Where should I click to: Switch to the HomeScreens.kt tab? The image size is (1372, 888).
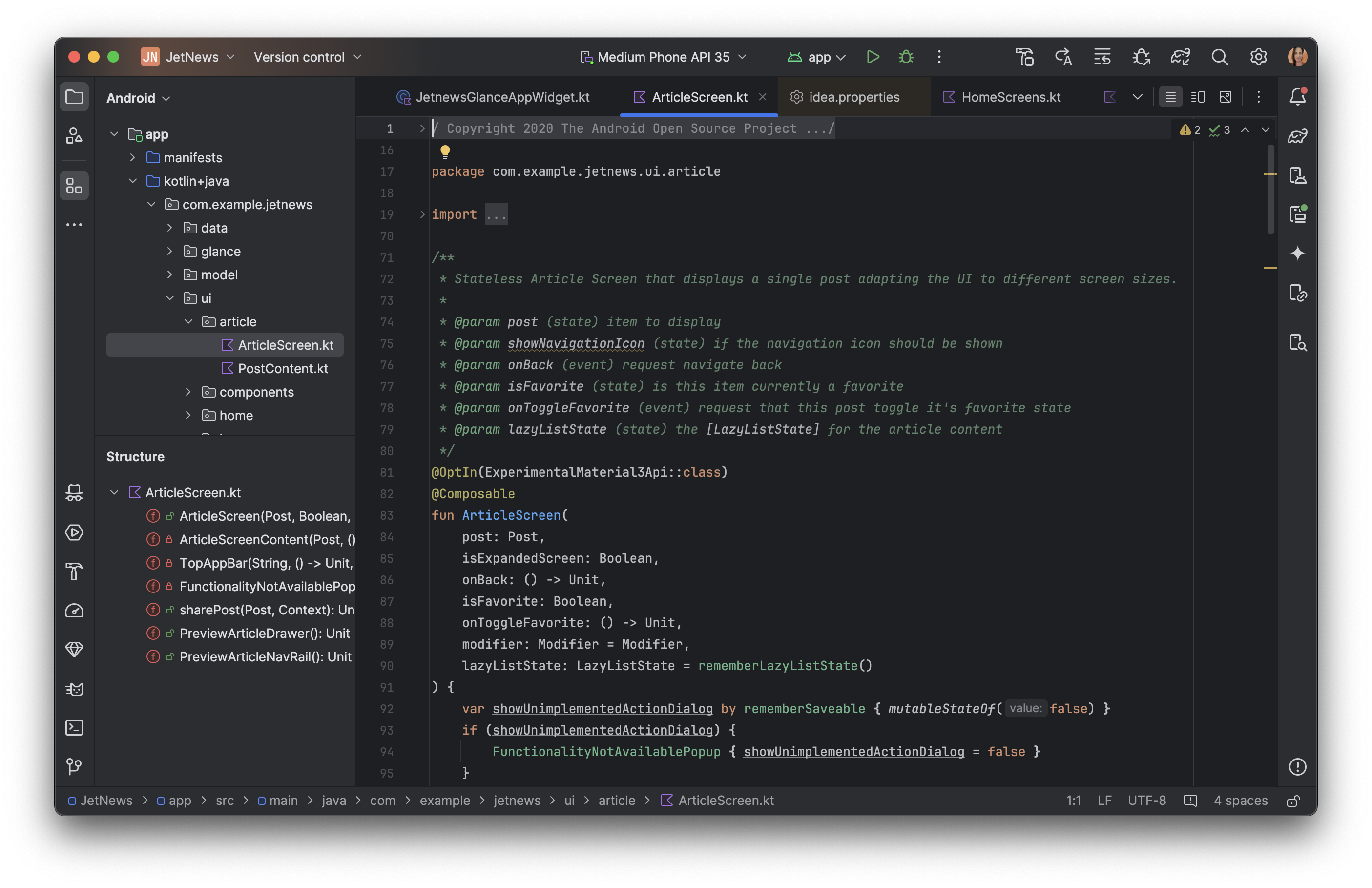click(1010, 97)
